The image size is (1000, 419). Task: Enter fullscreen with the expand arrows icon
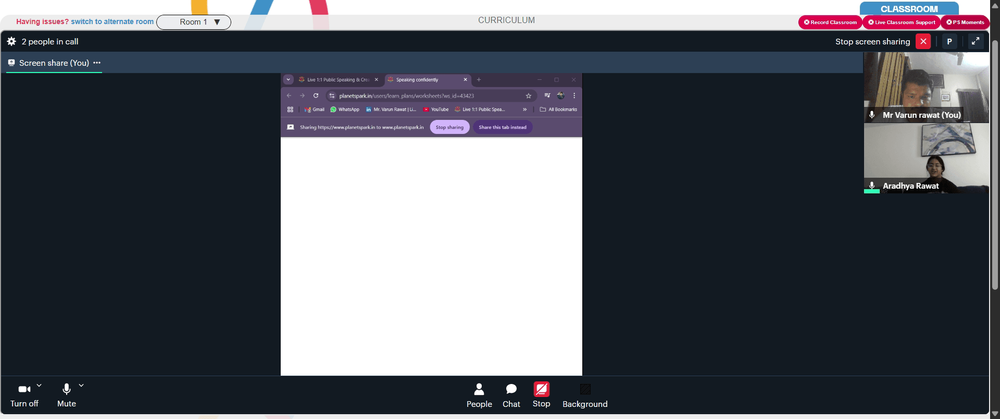pos(975,41)
